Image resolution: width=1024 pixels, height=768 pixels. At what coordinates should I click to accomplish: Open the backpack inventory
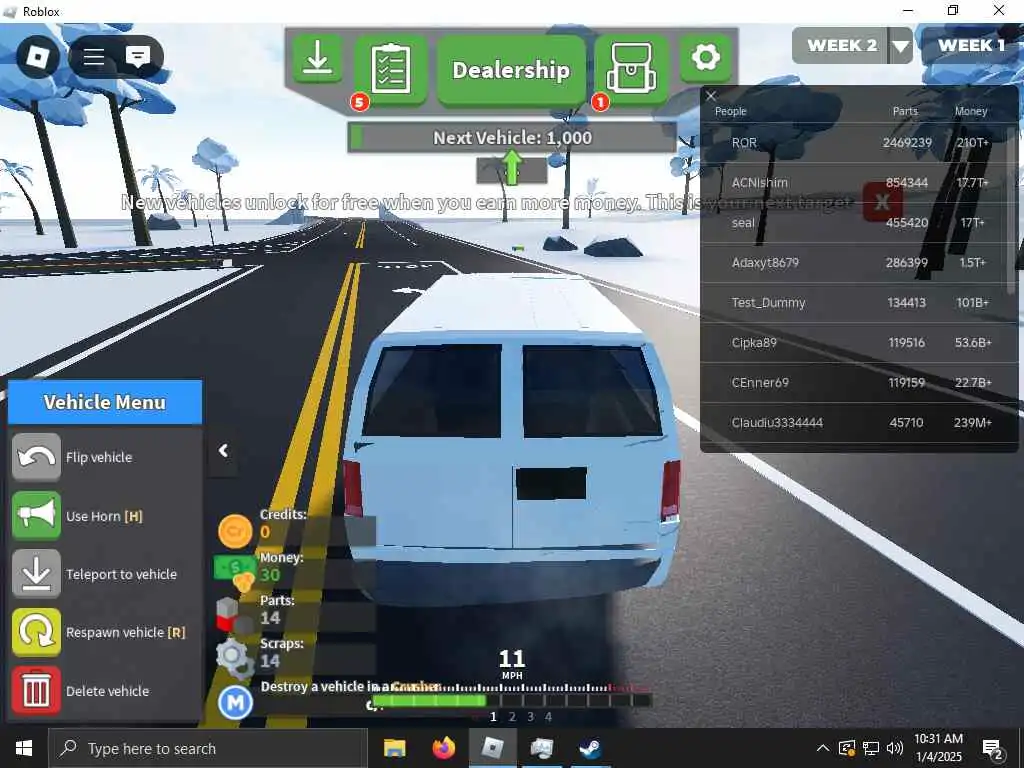[x=631, y=68]
